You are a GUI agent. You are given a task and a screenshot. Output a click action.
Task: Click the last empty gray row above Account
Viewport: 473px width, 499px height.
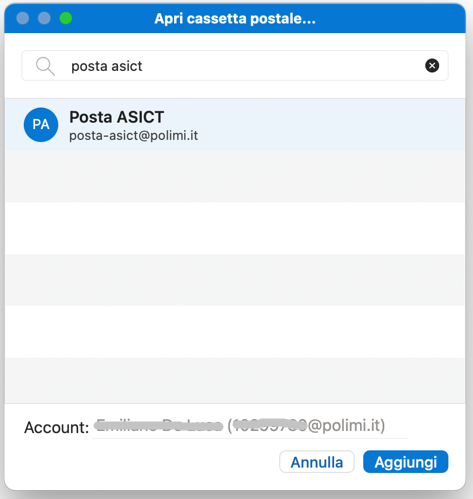(x=235, y=380)
